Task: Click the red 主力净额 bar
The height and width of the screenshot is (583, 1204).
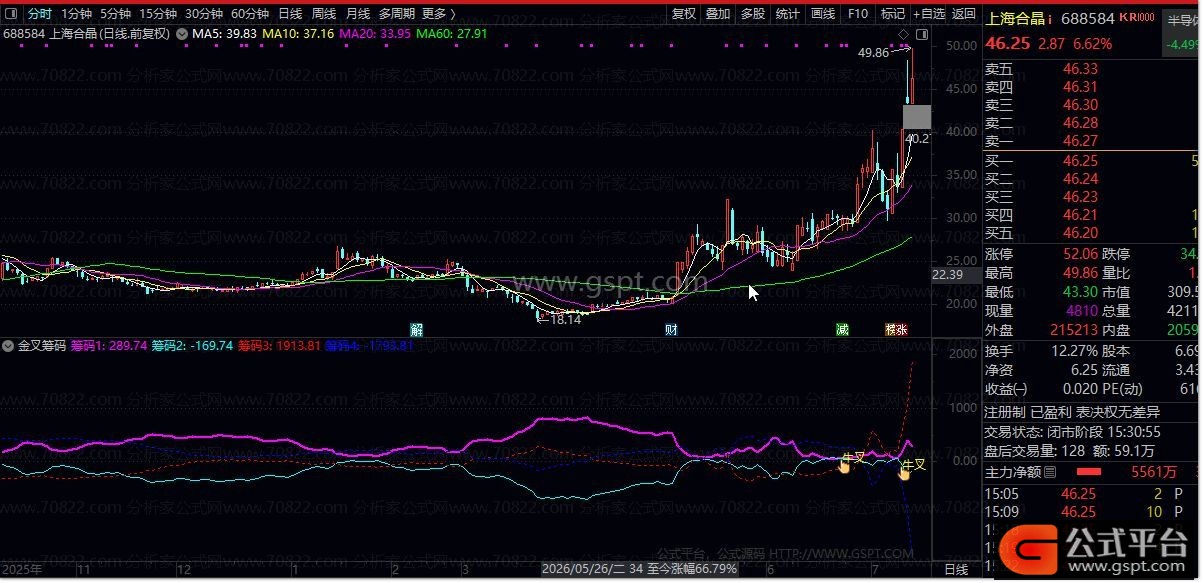Action: click(x=1087, y=472)
